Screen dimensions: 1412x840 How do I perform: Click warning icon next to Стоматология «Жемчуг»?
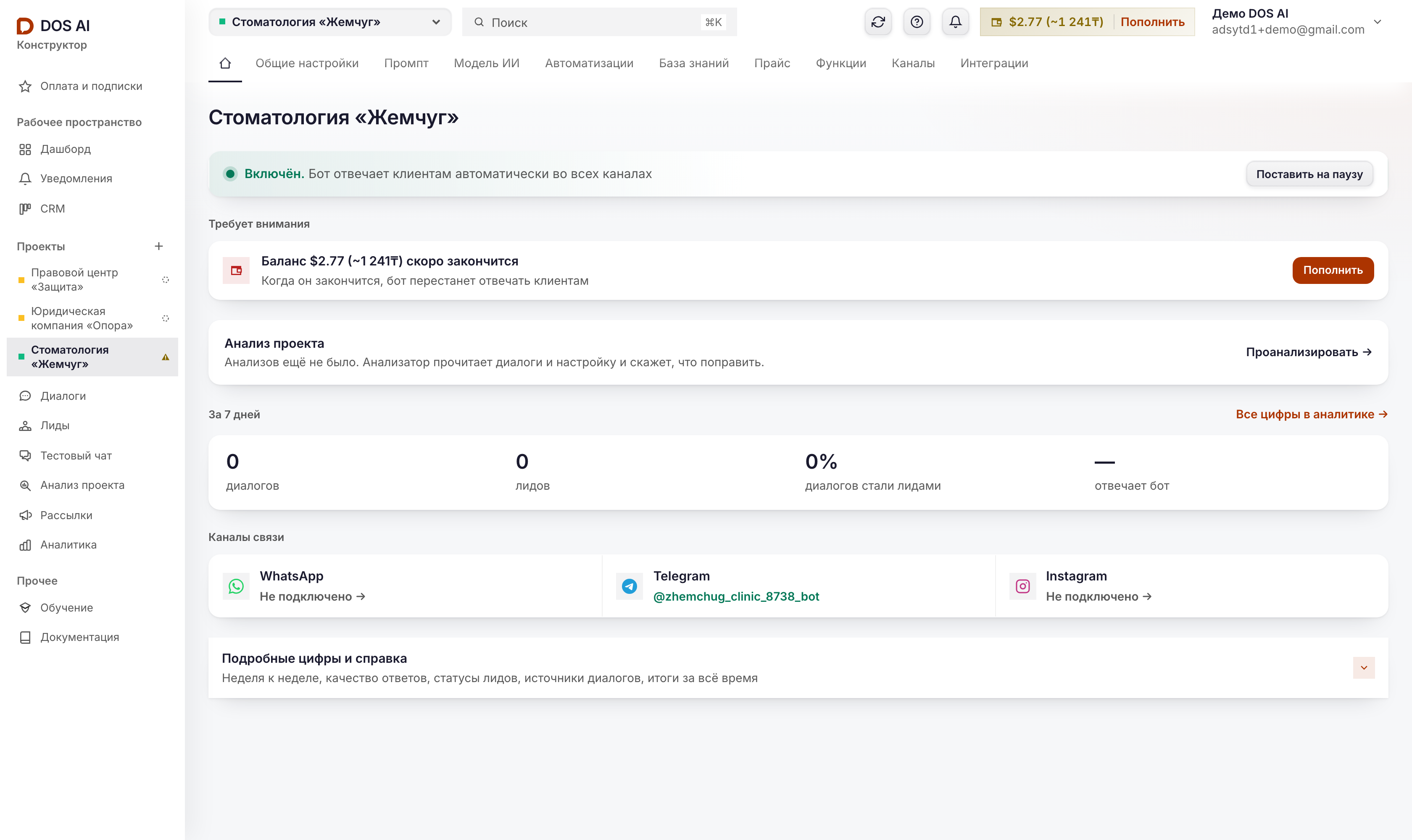(166, 357)
